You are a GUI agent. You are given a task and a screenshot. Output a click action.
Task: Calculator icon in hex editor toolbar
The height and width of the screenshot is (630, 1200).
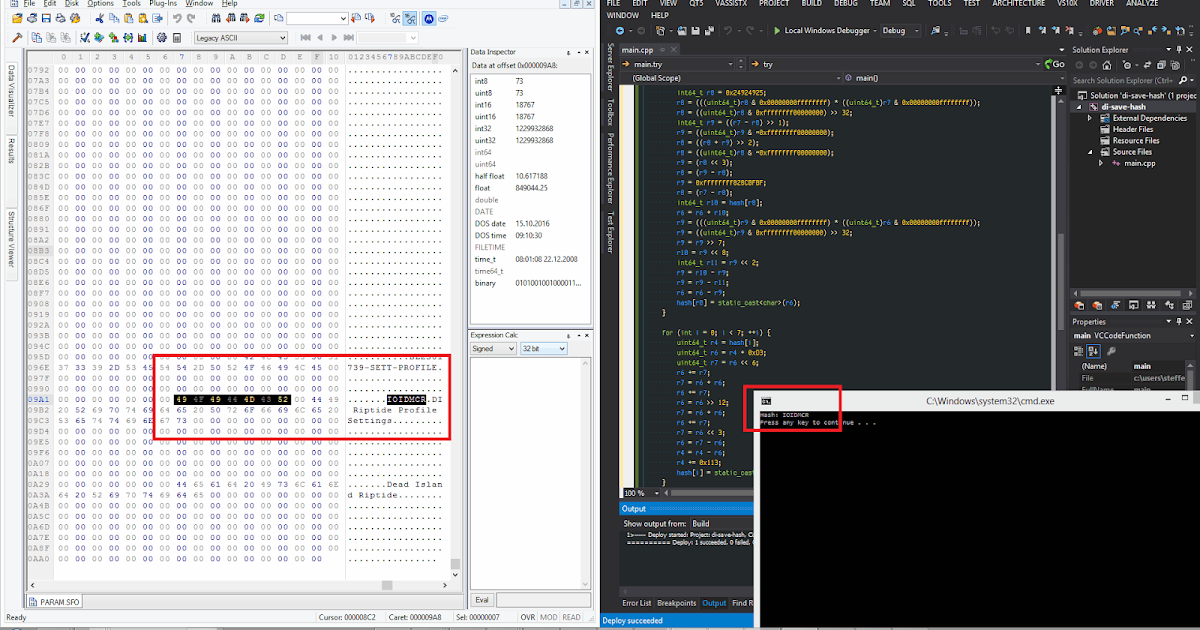coord(176,37)
